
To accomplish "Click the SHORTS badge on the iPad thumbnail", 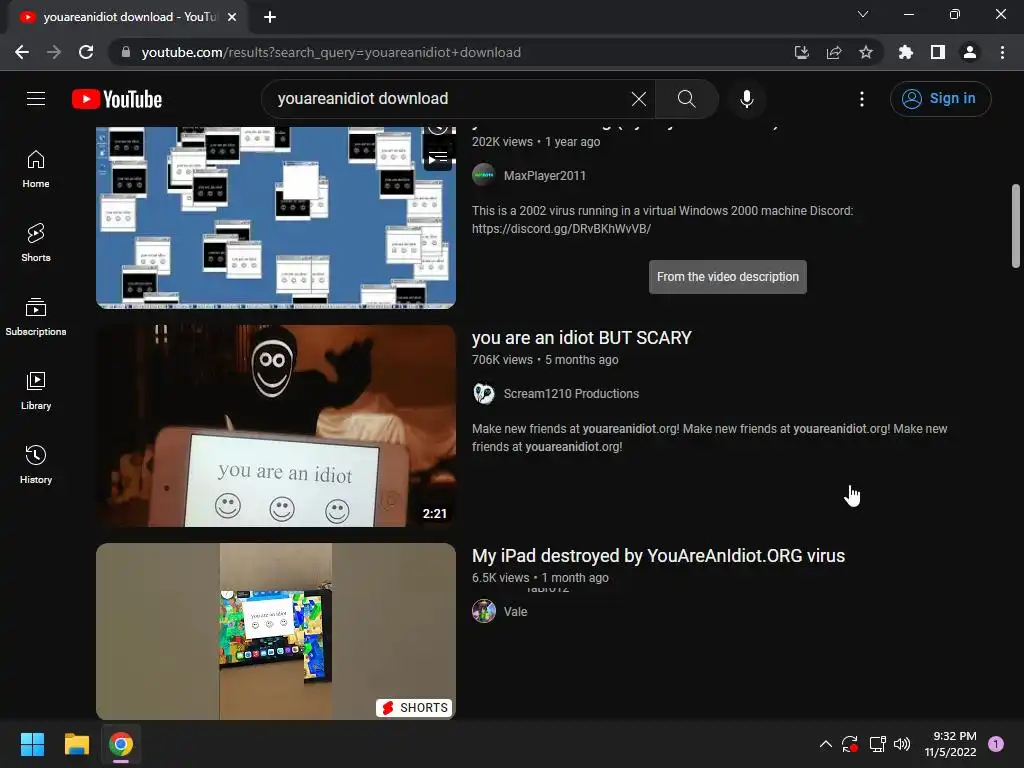I will pyautogui.click(x=415, y=707).
